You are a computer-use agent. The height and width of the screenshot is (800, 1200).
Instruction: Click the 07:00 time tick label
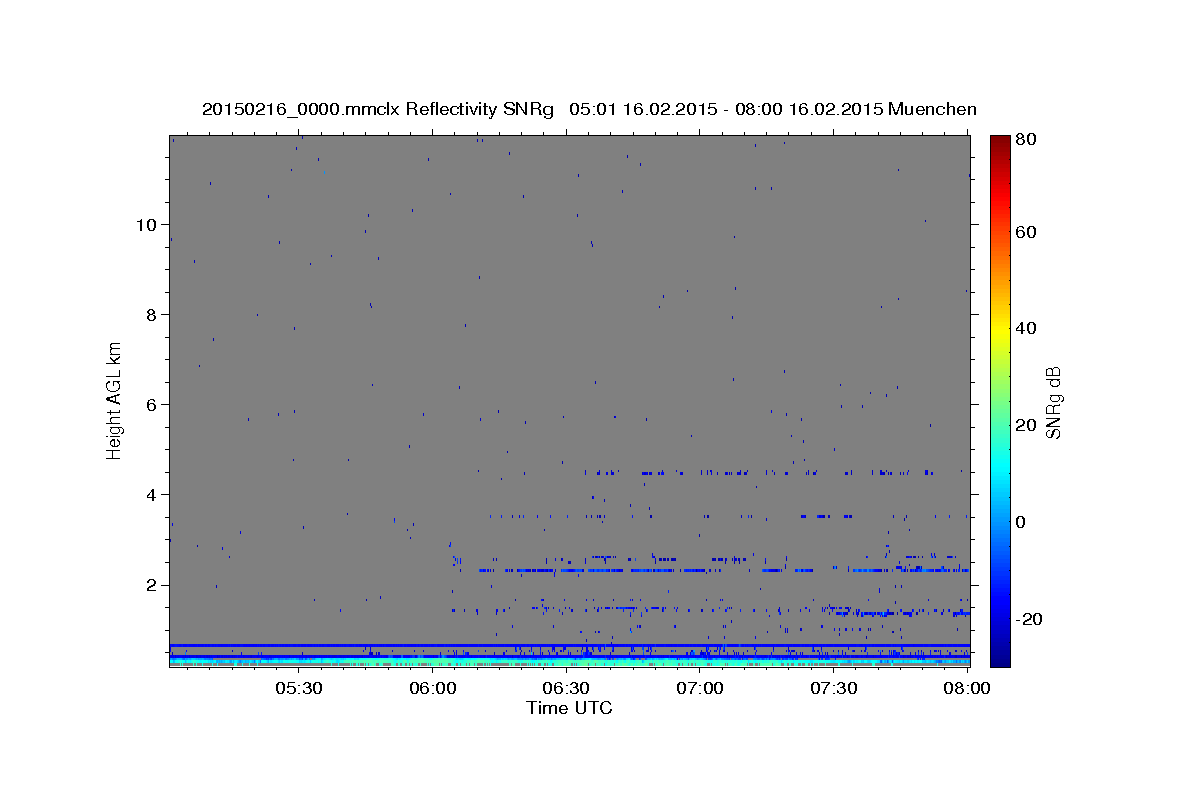click(700, 688)
